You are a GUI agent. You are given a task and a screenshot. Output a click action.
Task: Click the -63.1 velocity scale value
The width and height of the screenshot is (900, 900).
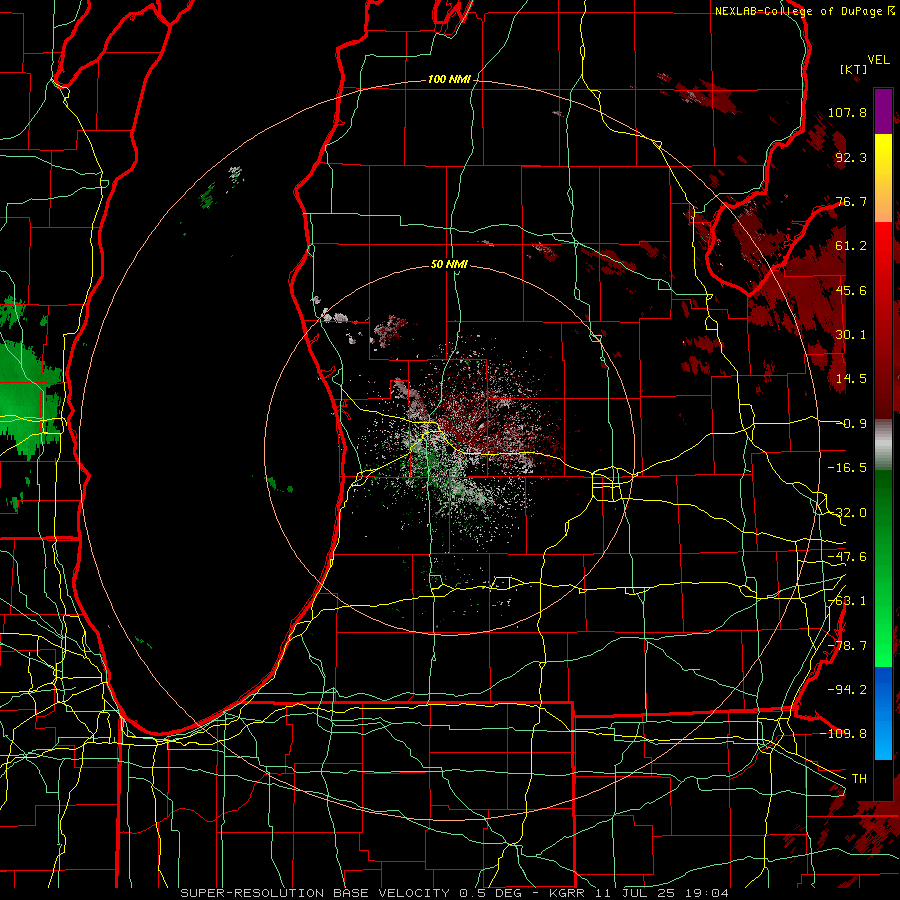tap(847, 601)
